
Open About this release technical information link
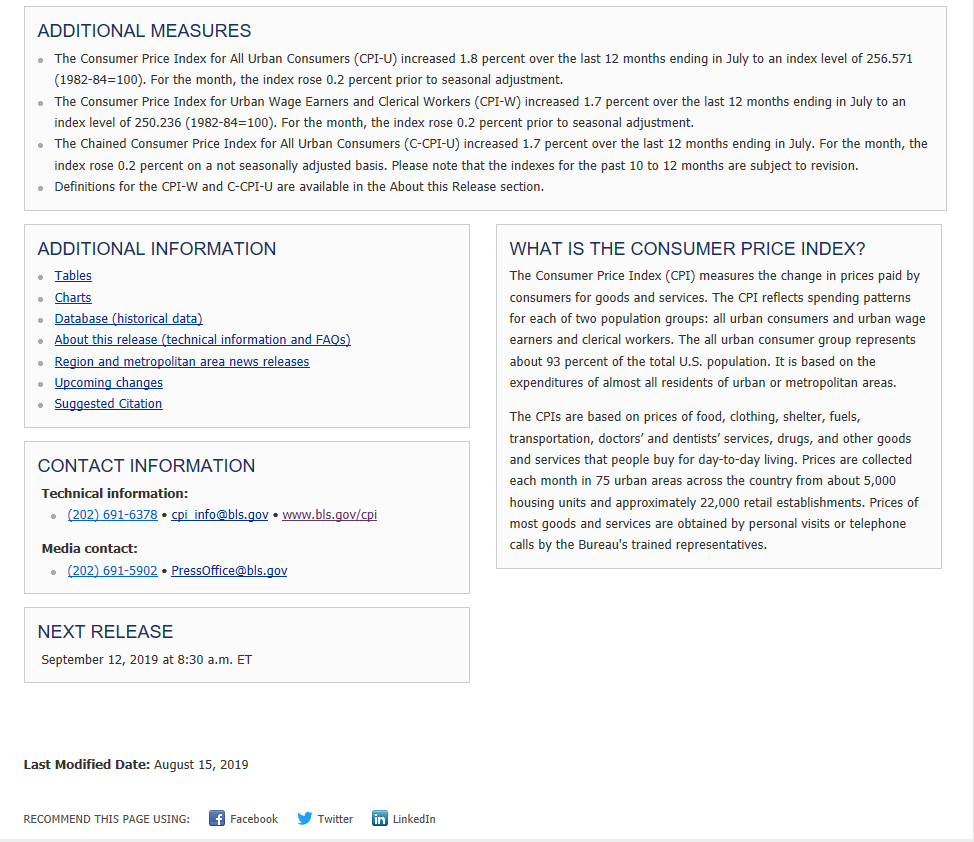click(x=202, y=340)
